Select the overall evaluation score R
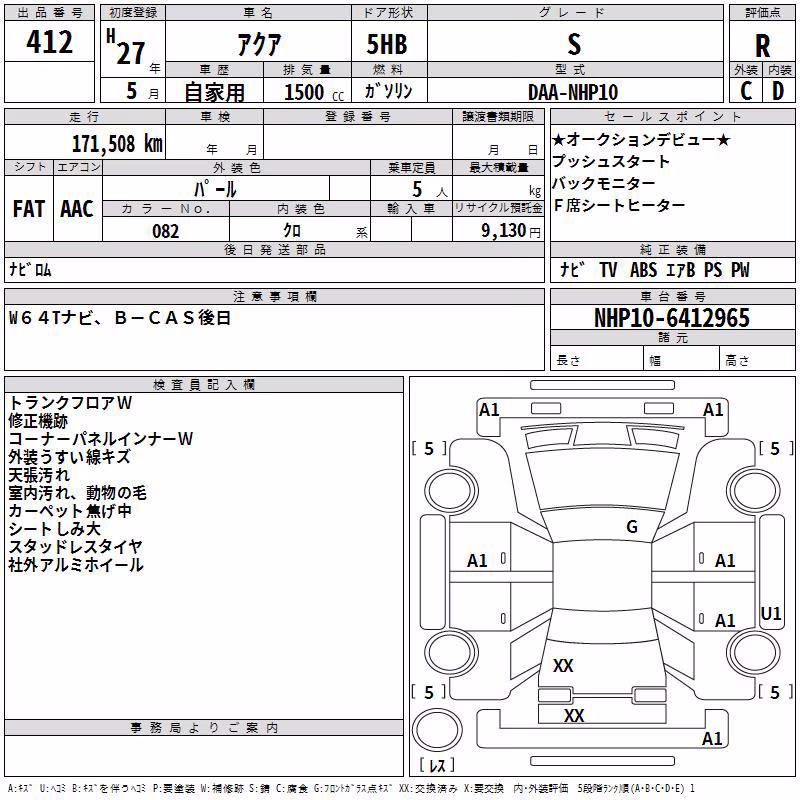Image resolution: width=800 pixels, height=800 pixels. pyautogui.click(x=762, y=46)
